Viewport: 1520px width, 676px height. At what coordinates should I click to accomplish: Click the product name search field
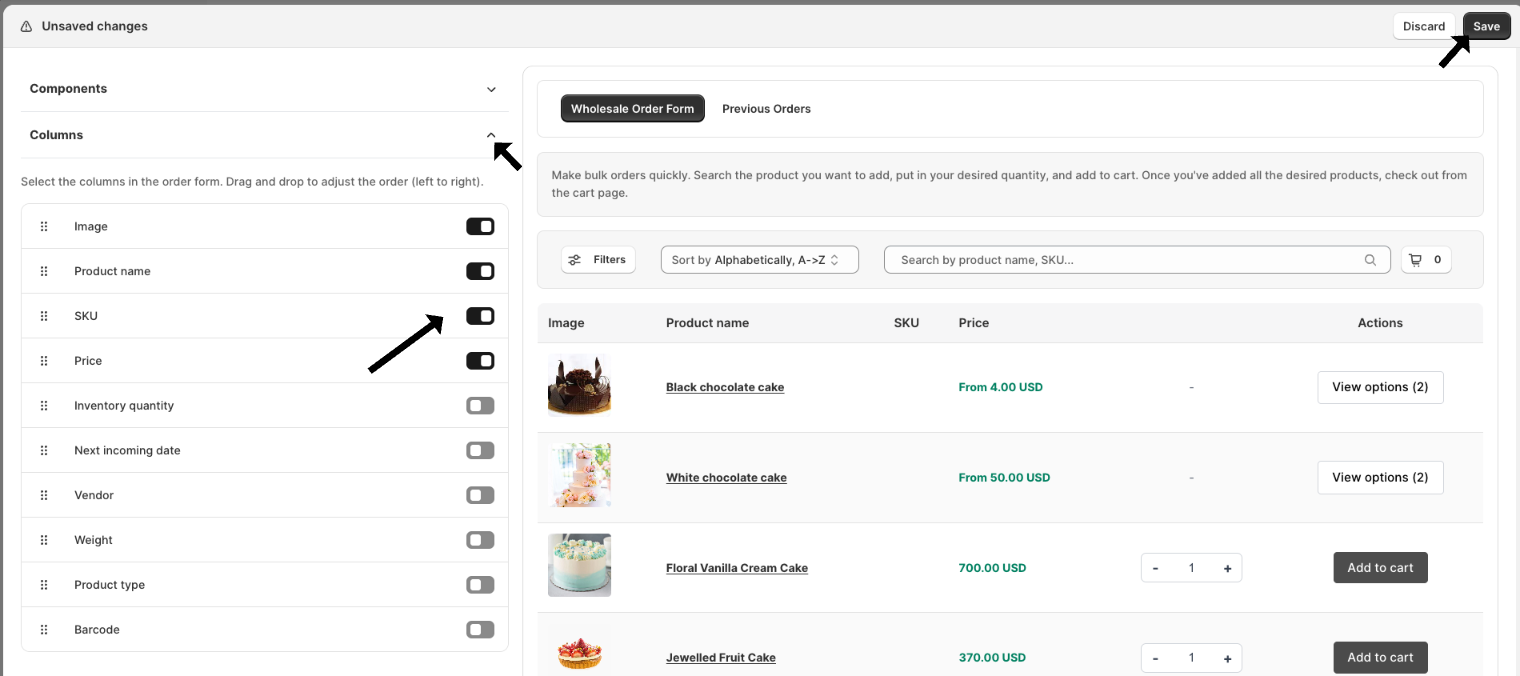tap(1125, 260)
